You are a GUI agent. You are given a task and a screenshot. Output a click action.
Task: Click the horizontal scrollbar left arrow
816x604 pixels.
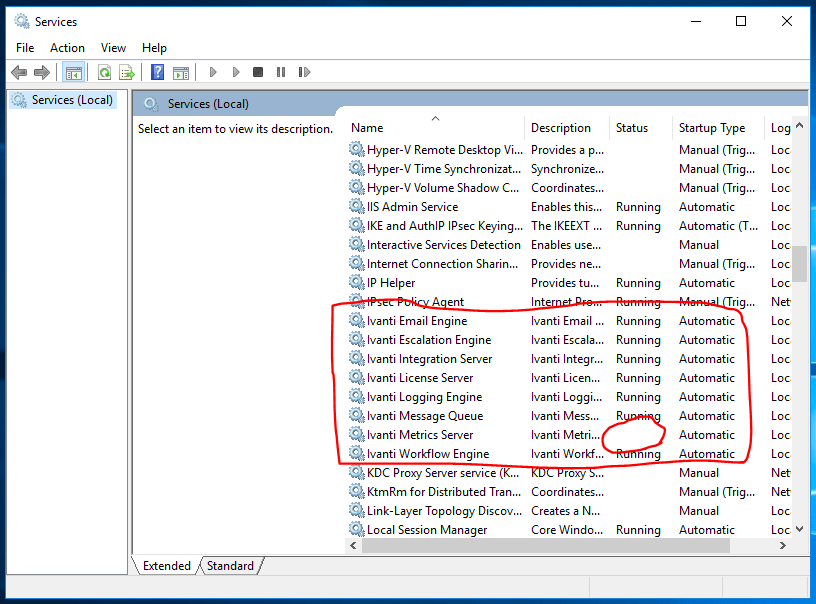tap(353, 545)
